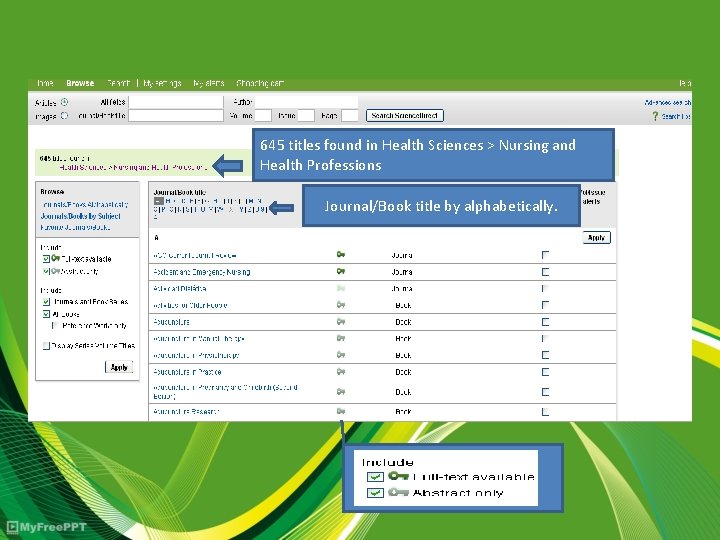Screen dimensions: 720x540
Task: Open the Shopping cart menu item
Action: (260, 83)
